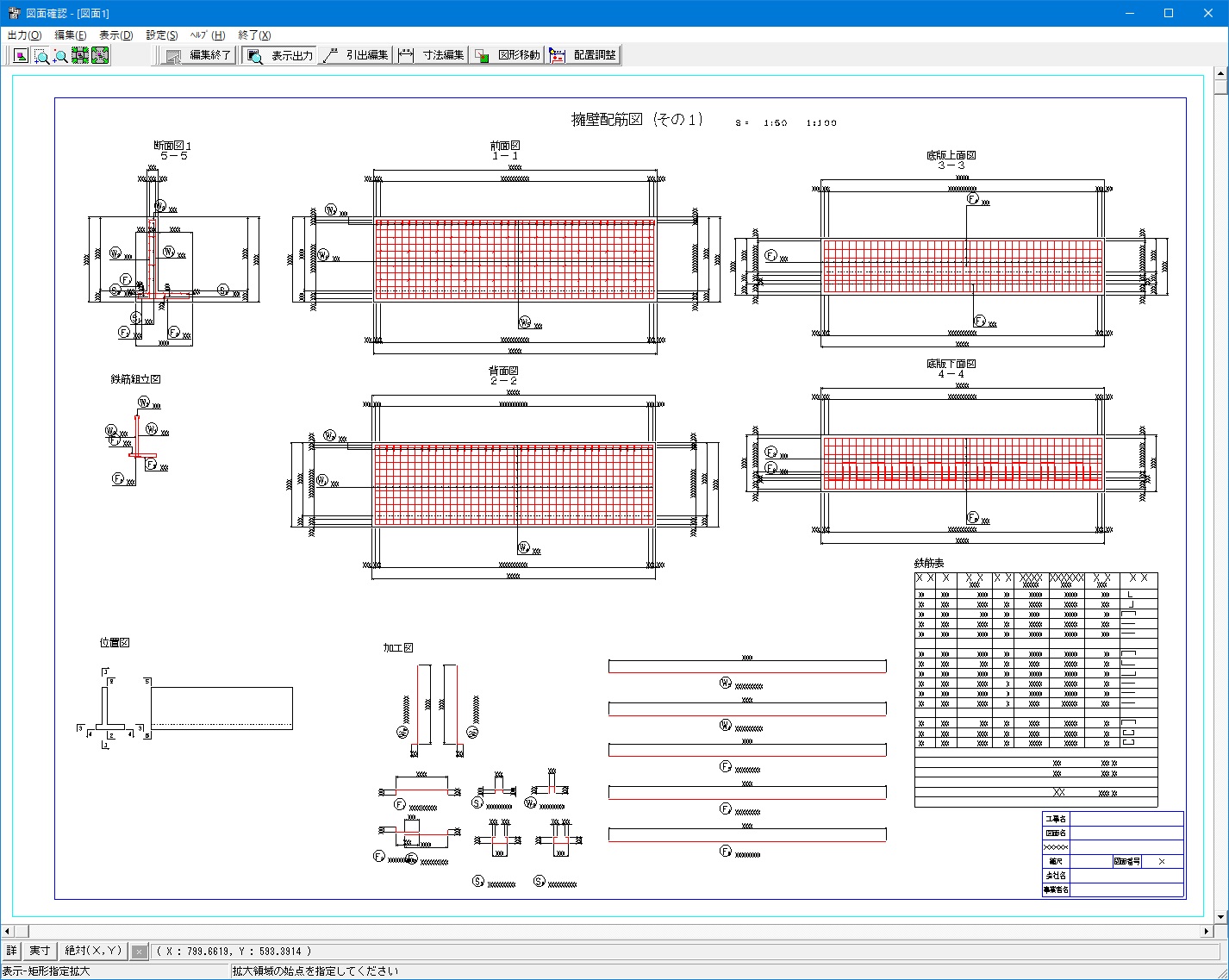The height and width of the screenshot is (980, 1229).
Task: Activate the 表示出力 display output tool
Action: tap(280, 55)
